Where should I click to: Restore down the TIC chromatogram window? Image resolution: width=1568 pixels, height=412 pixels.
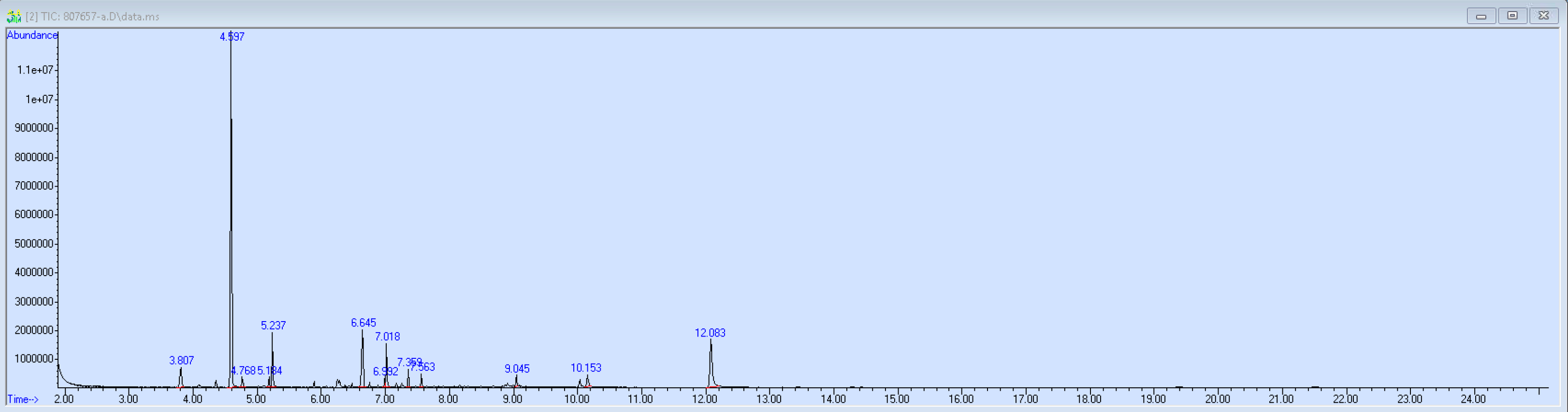pos(1512,16)
